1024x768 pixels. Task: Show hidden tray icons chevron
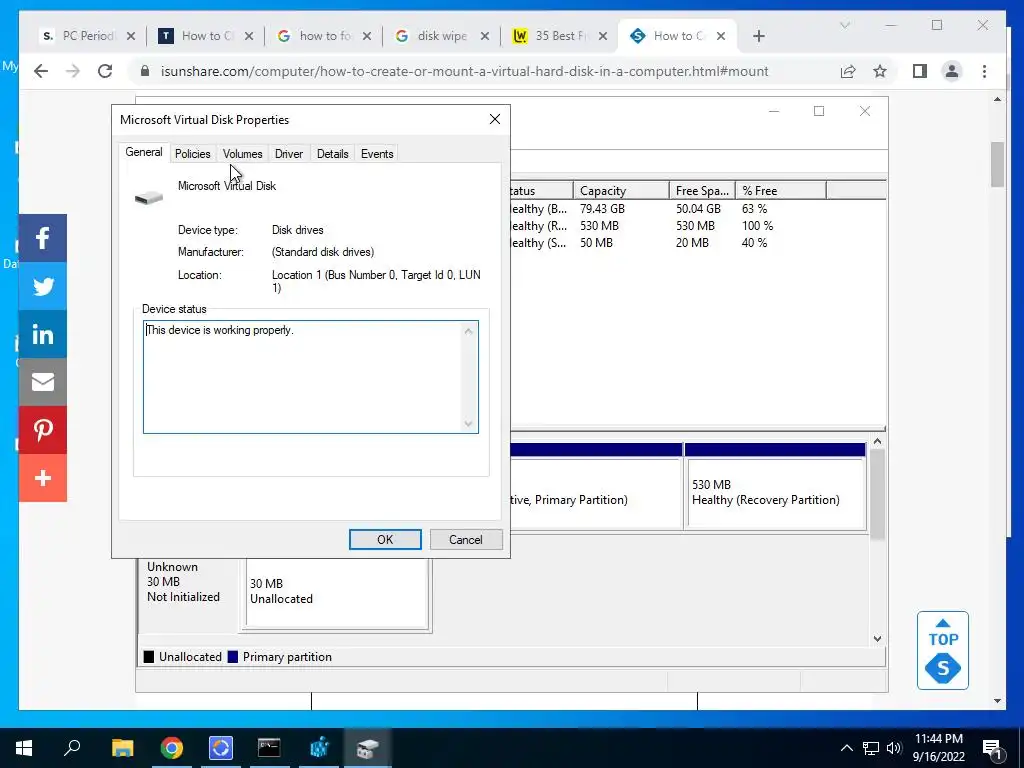pyautogui.click(x=846, y=748)
